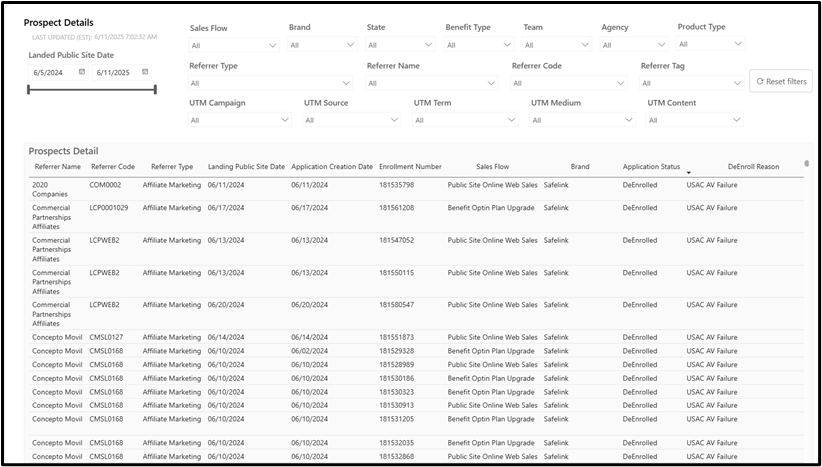This screenshot has height=467, width=822.
Task: Click the Reset filters button
Action: pos(781,81)
